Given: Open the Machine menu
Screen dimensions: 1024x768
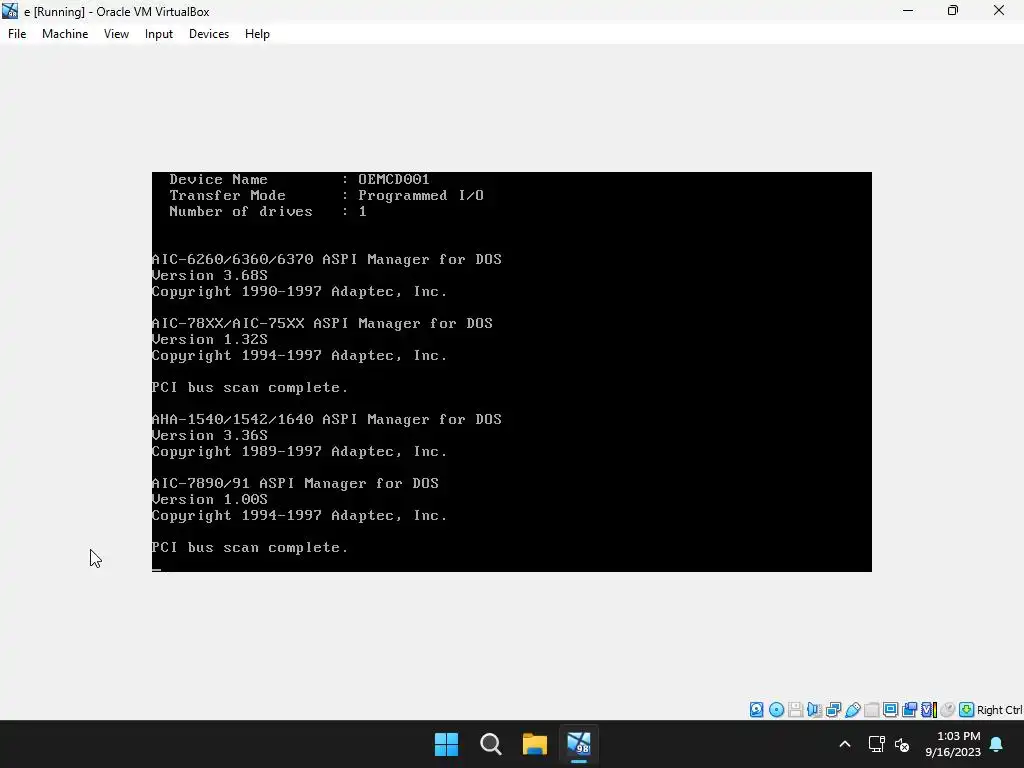Looking at the screenshot, I should pos(65,34).
